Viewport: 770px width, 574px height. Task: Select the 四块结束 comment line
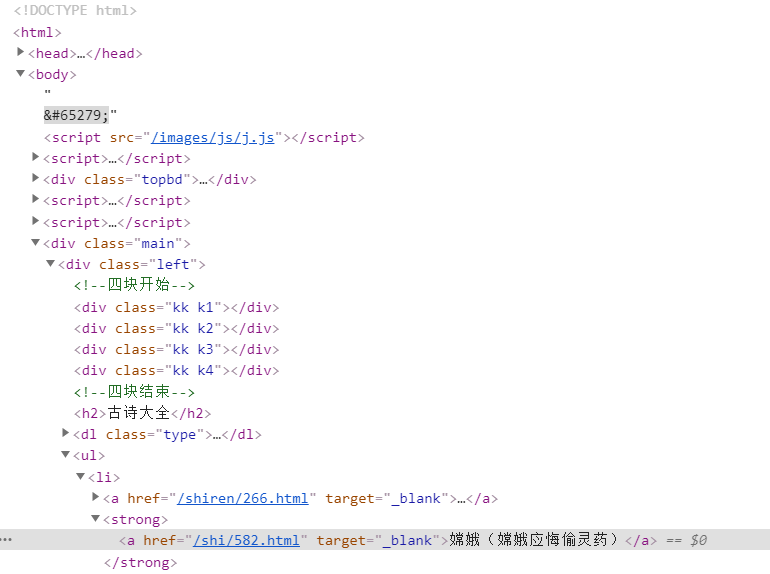135,392
